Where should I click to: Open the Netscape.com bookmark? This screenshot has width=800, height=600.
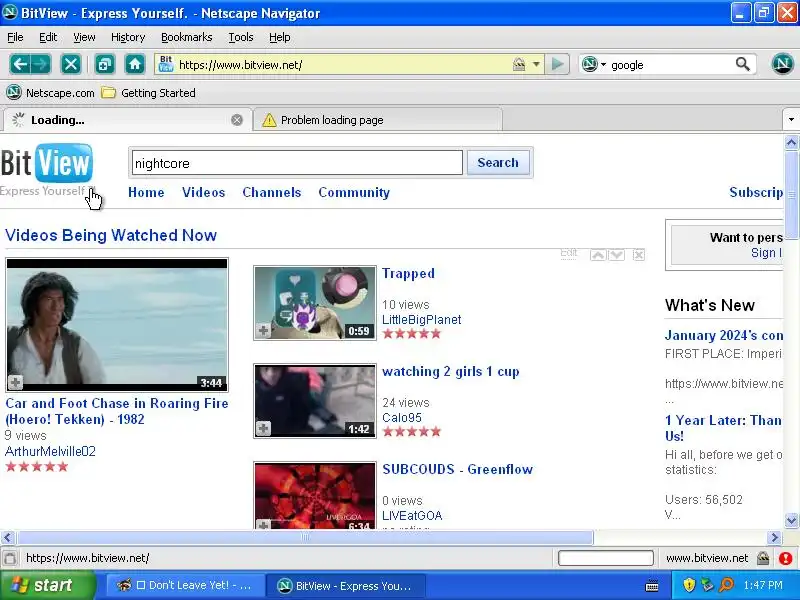(51, 93)
